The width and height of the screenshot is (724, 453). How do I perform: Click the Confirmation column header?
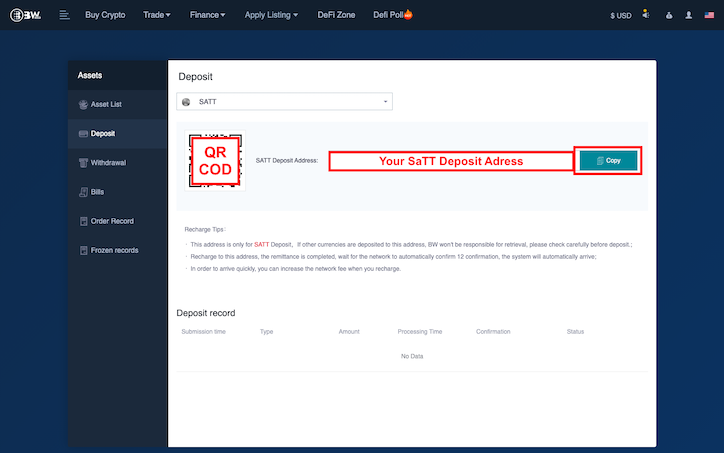click(493, 332)
